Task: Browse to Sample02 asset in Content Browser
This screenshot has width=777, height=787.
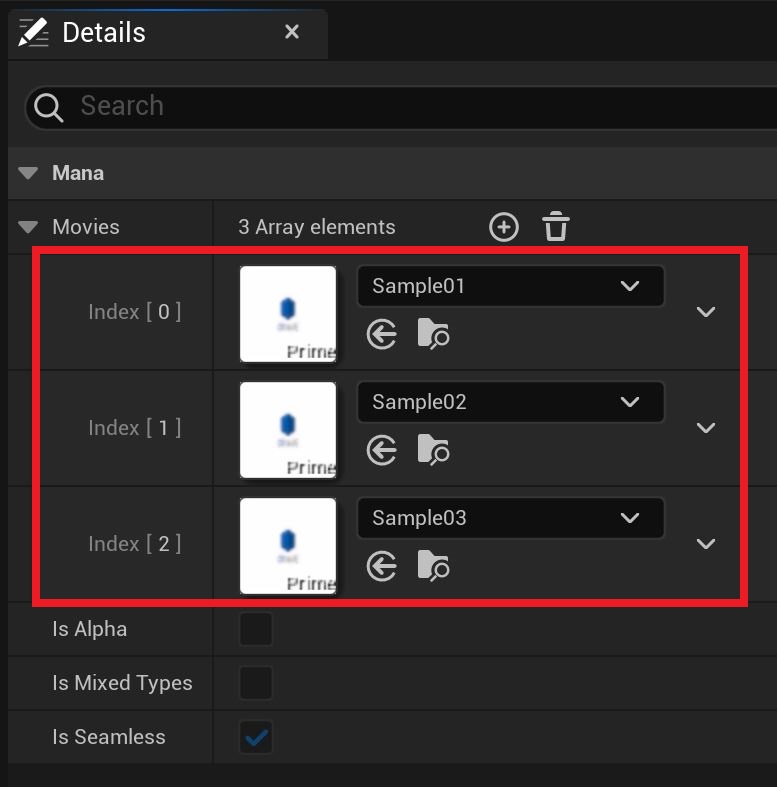Action: point(433,450)
